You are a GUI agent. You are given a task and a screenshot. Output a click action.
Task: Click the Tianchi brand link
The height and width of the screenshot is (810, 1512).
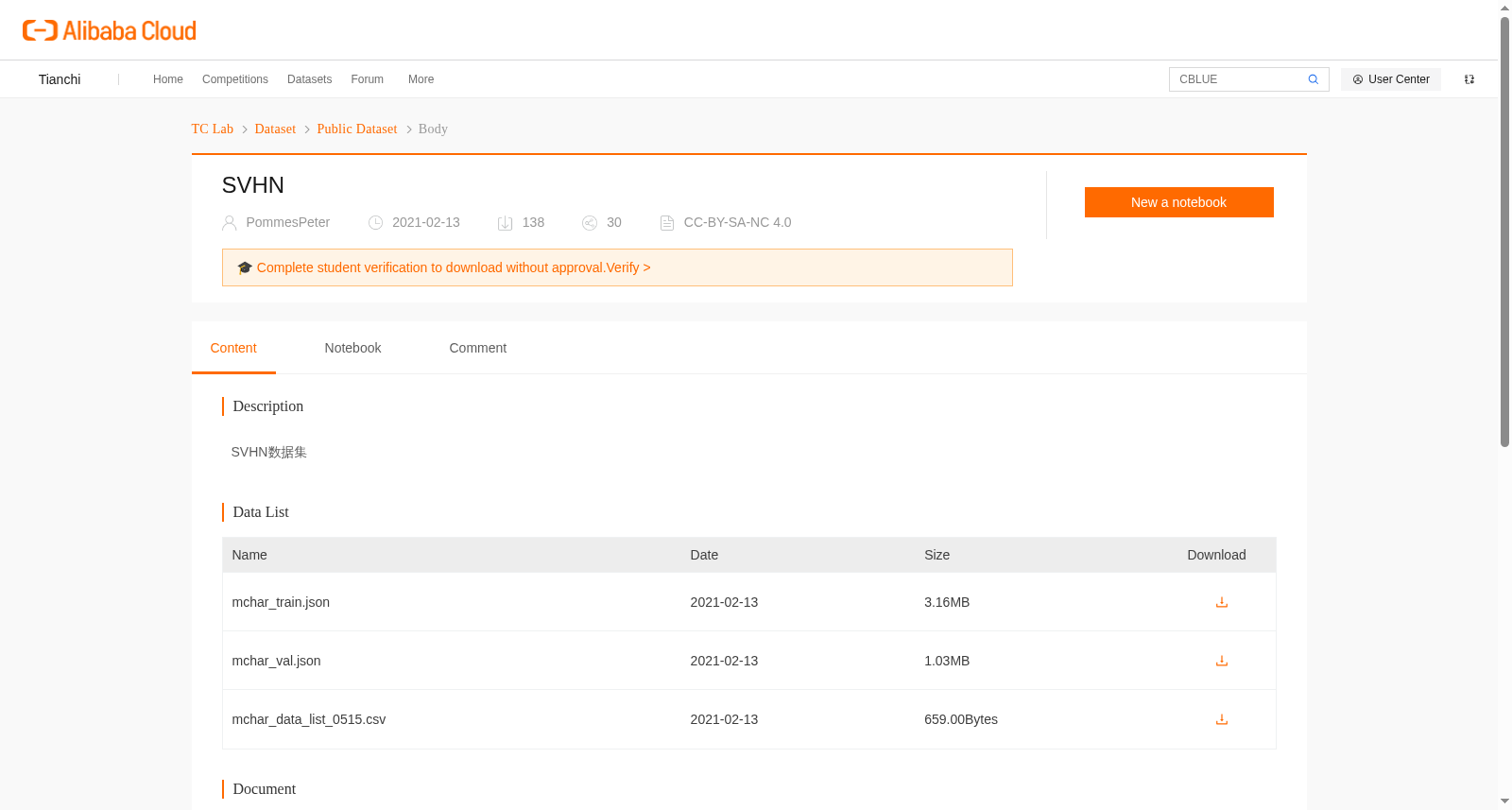tap(60, 79)
